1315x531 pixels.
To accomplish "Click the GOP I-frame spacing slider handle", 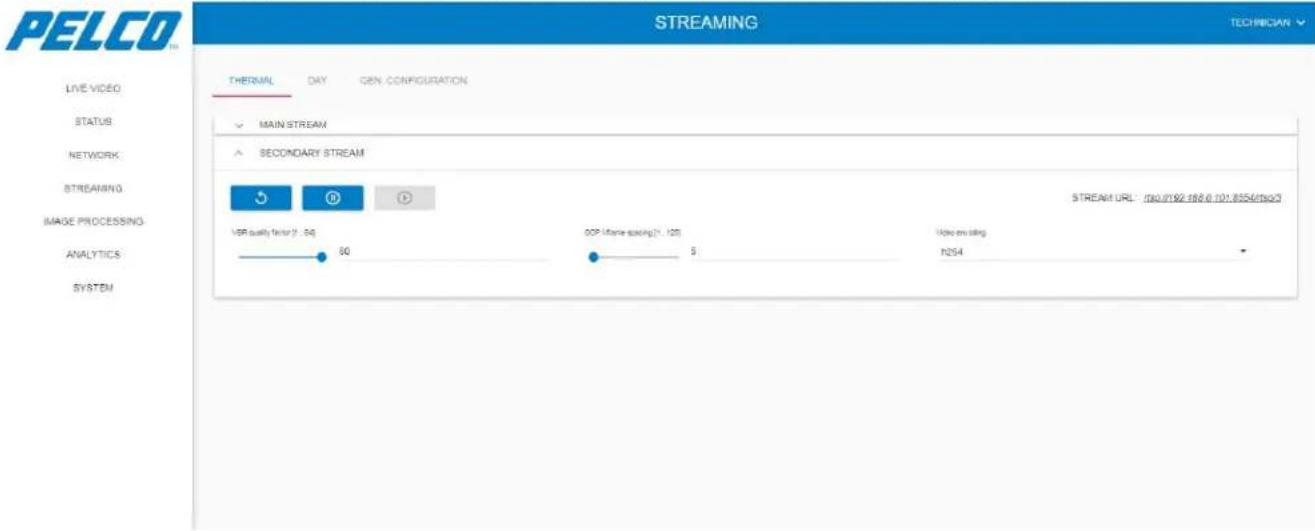I will (x=593, y=256).
